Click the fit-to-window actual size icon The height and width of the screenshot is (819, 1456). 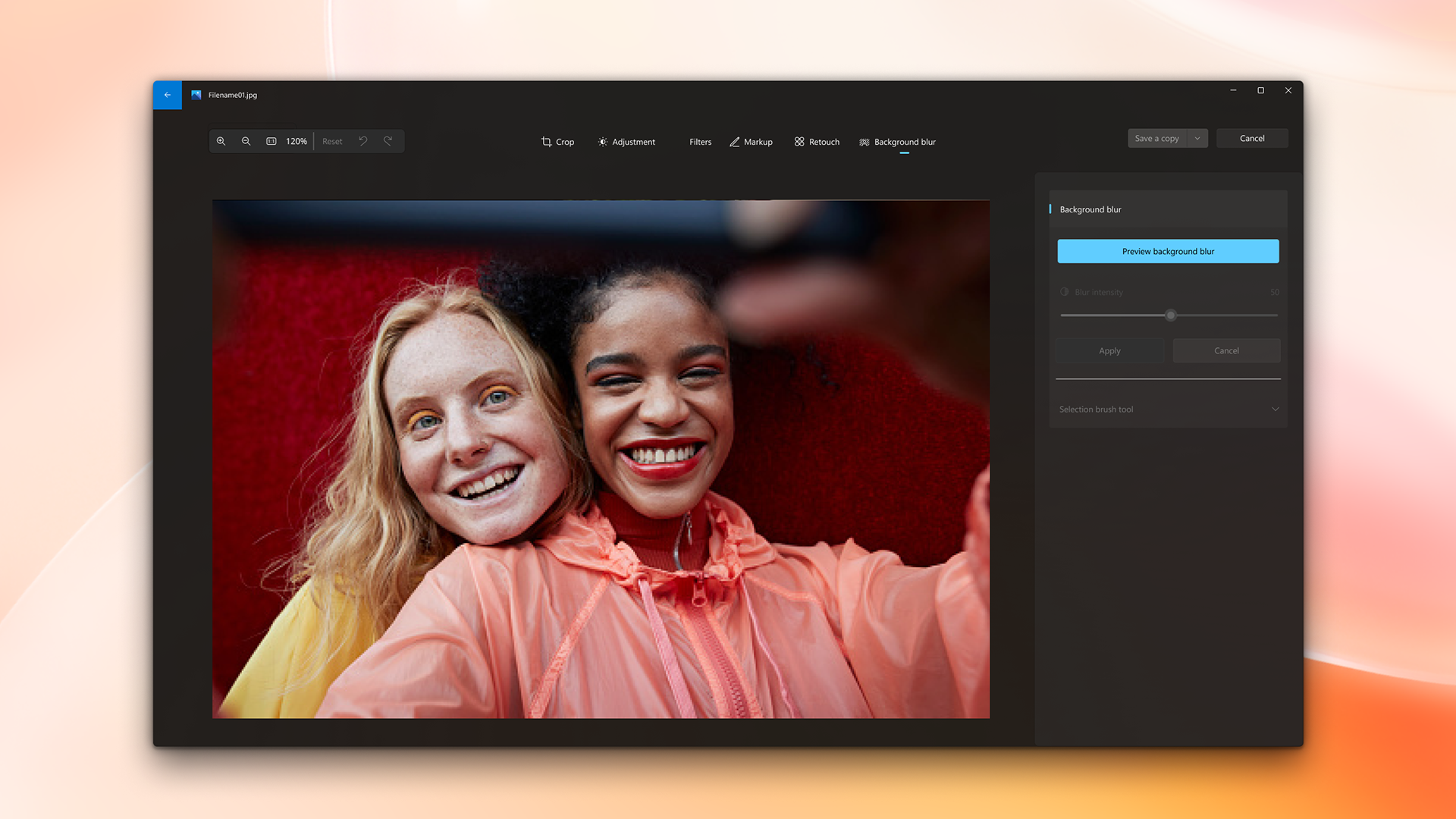click(271, 141)
